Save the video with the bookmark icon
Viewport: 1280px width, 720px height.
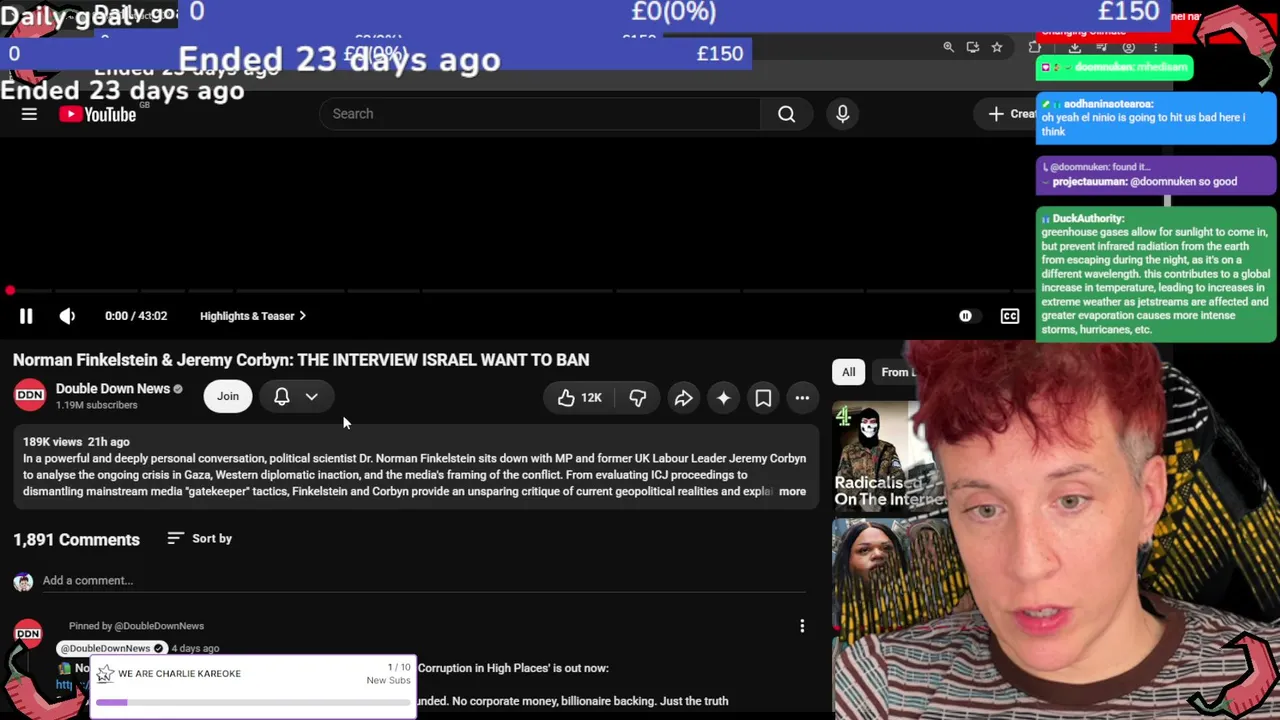(763, 398)
